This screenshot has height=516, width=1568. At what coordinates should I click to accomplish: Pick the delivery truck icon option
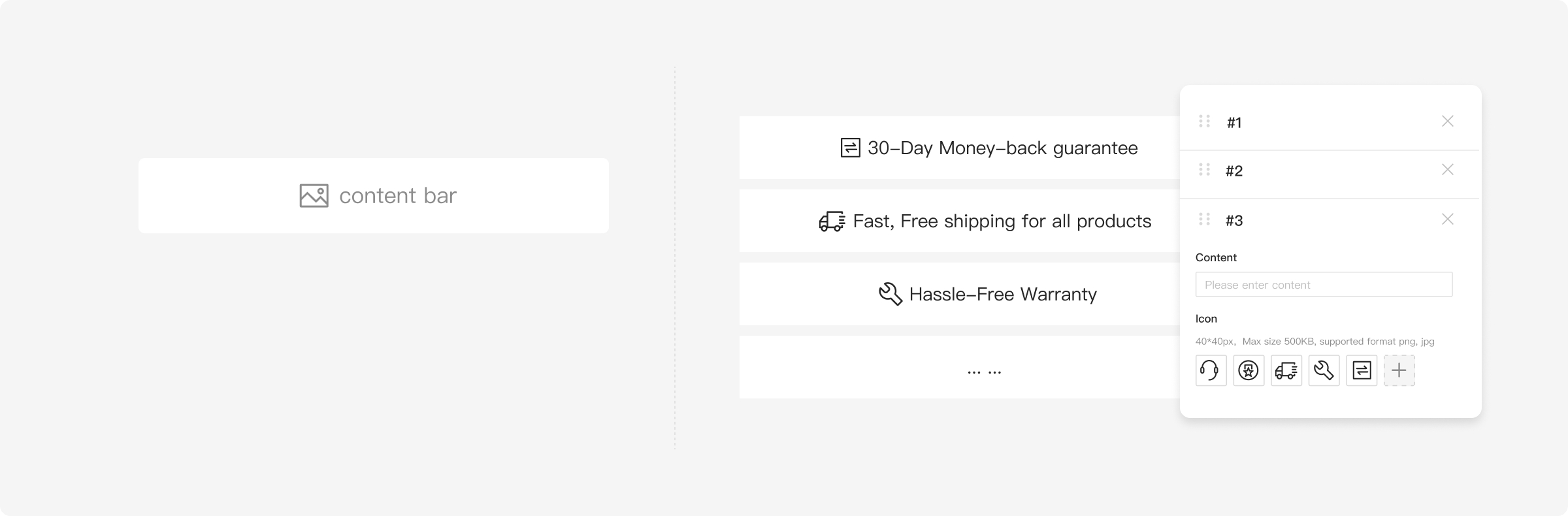coord(1286,370)
